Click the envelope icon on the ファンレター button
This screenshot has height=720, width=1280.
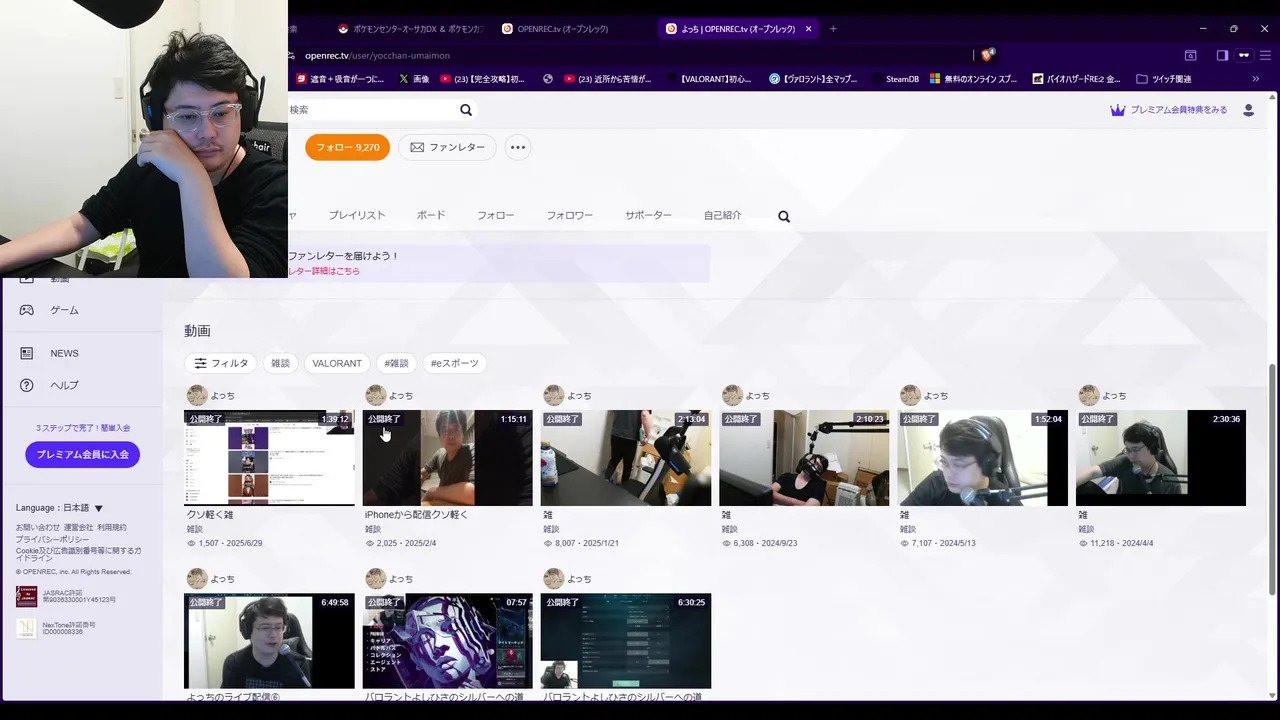pyautogui.click(x=417, y=147)
